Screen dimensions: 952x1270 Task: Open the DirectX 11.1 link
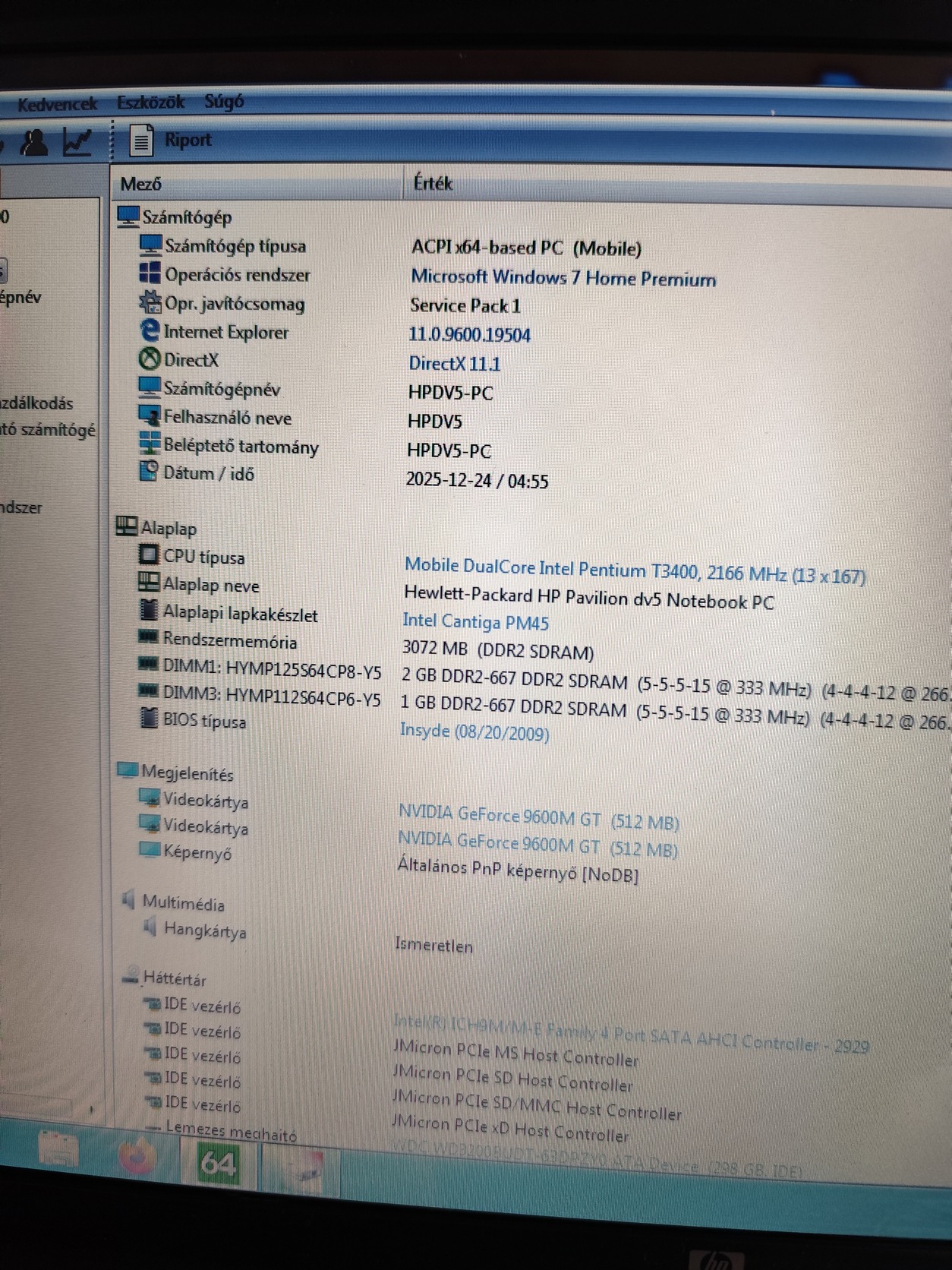click(x=455, y=364)
